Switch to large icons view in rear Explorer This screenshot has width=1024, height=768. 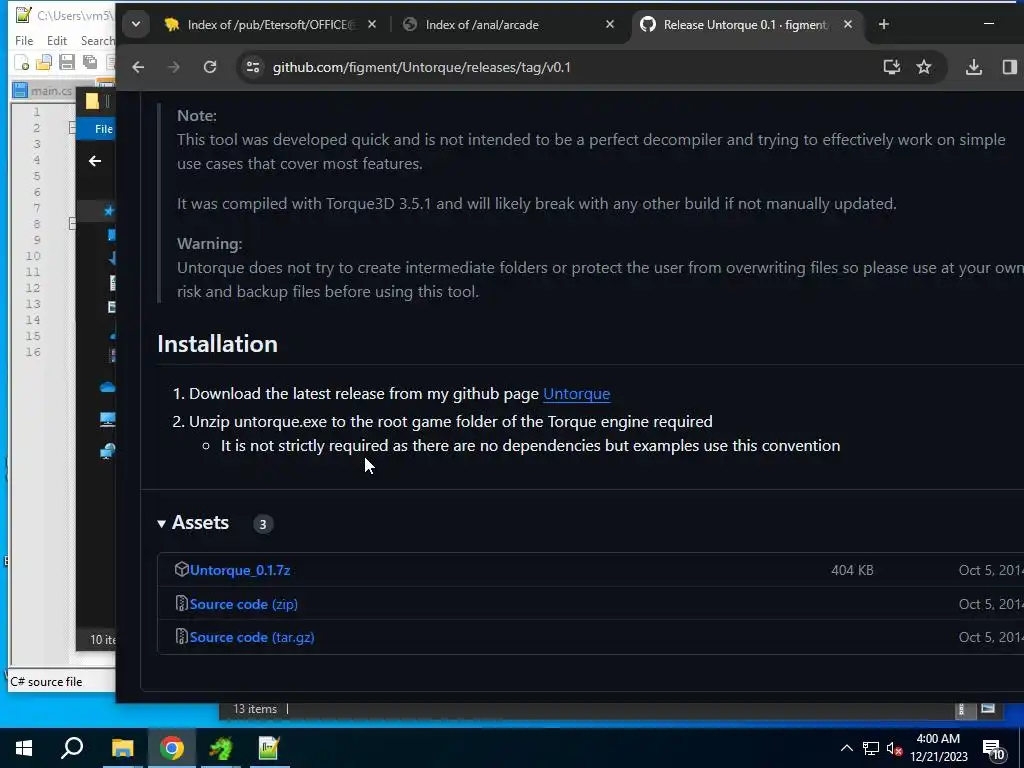[987, 709]
